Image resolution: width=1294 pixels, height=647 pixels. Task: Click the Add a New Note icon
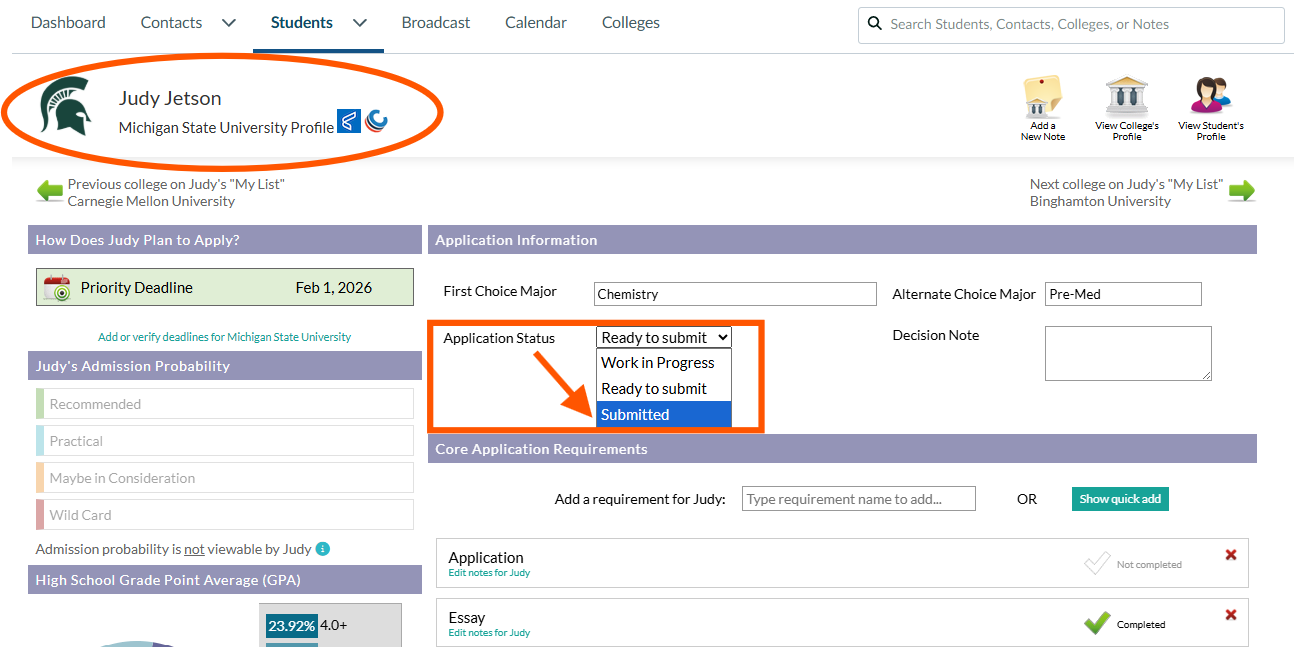coord(1043,98)
